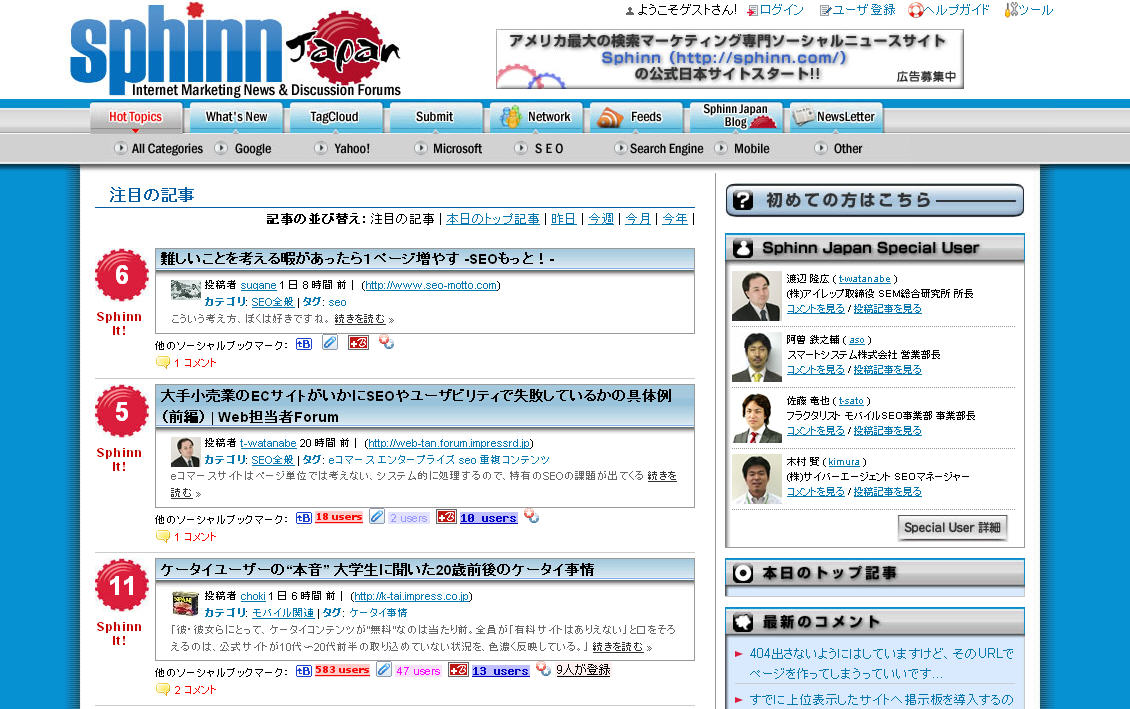Viewport: 1130px width, 709px height.
Task: Open the NewsLetter tab
Action: click(x=836, y=117)
